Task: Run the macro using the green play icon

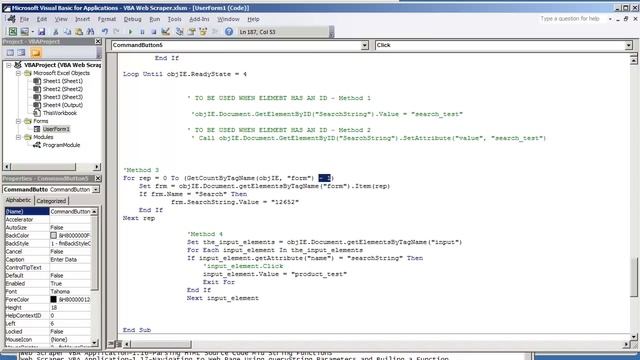Action: click(131, 31)
